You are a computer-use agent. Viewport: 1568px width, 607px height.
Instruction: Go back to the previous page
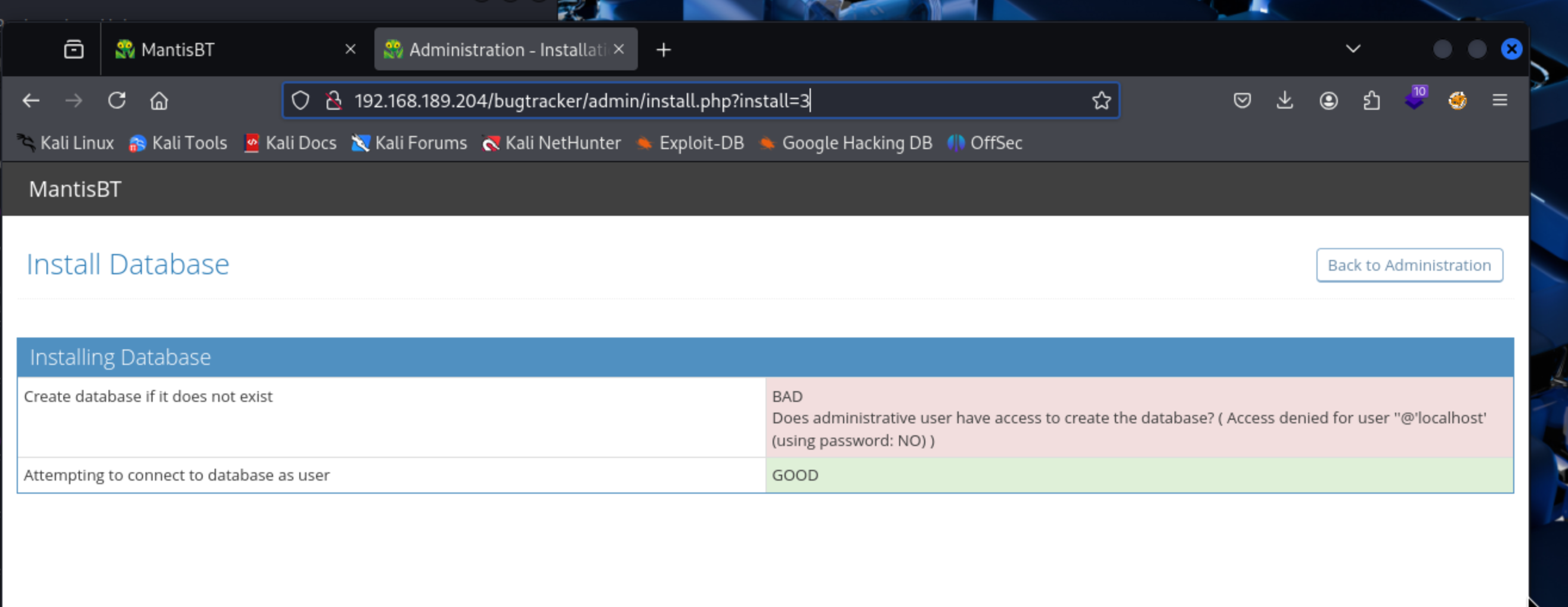click(x=30, y=100)
